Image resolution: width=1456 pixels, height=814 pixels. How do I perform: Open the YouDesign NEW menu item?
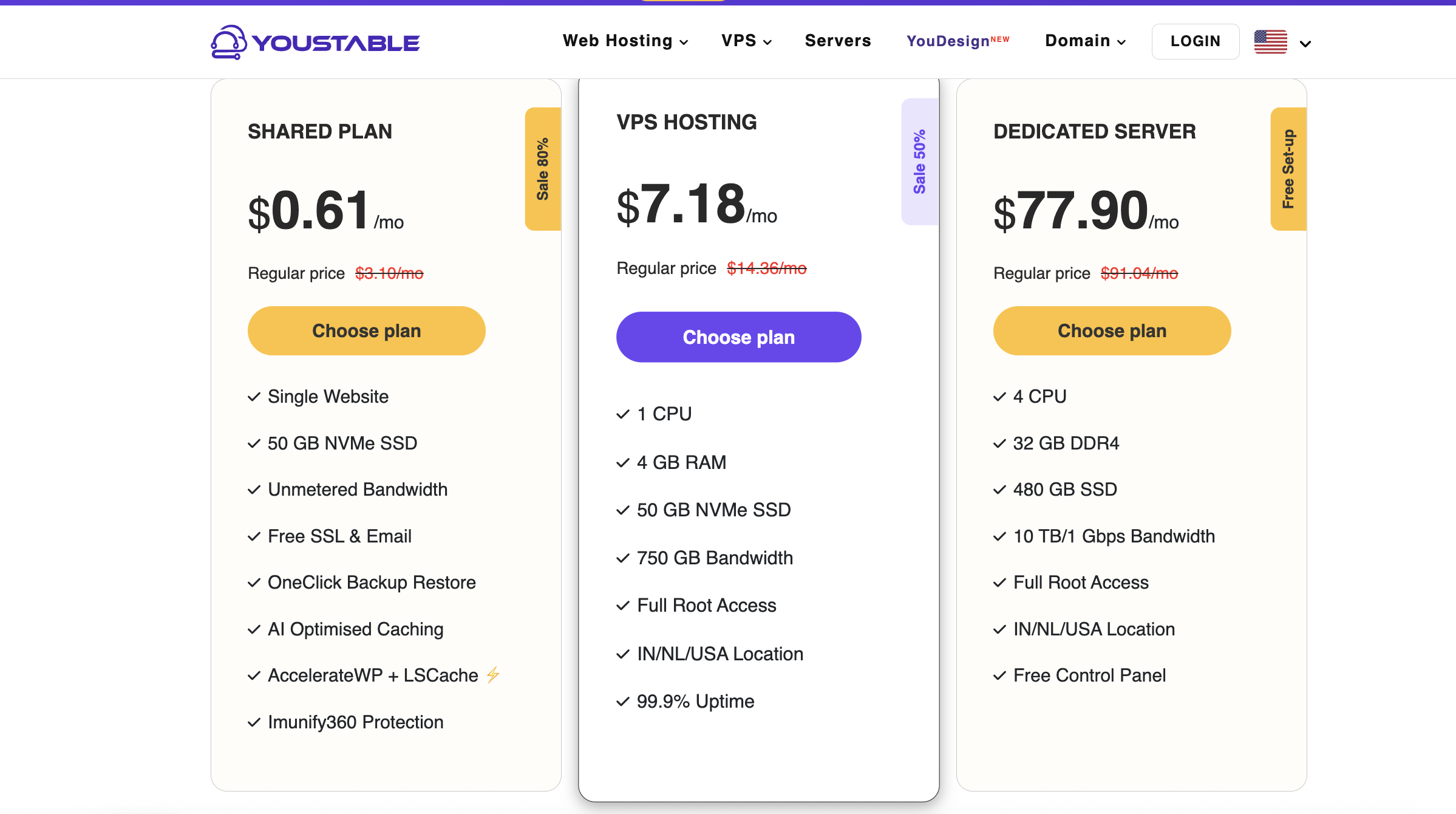(958, 41)
